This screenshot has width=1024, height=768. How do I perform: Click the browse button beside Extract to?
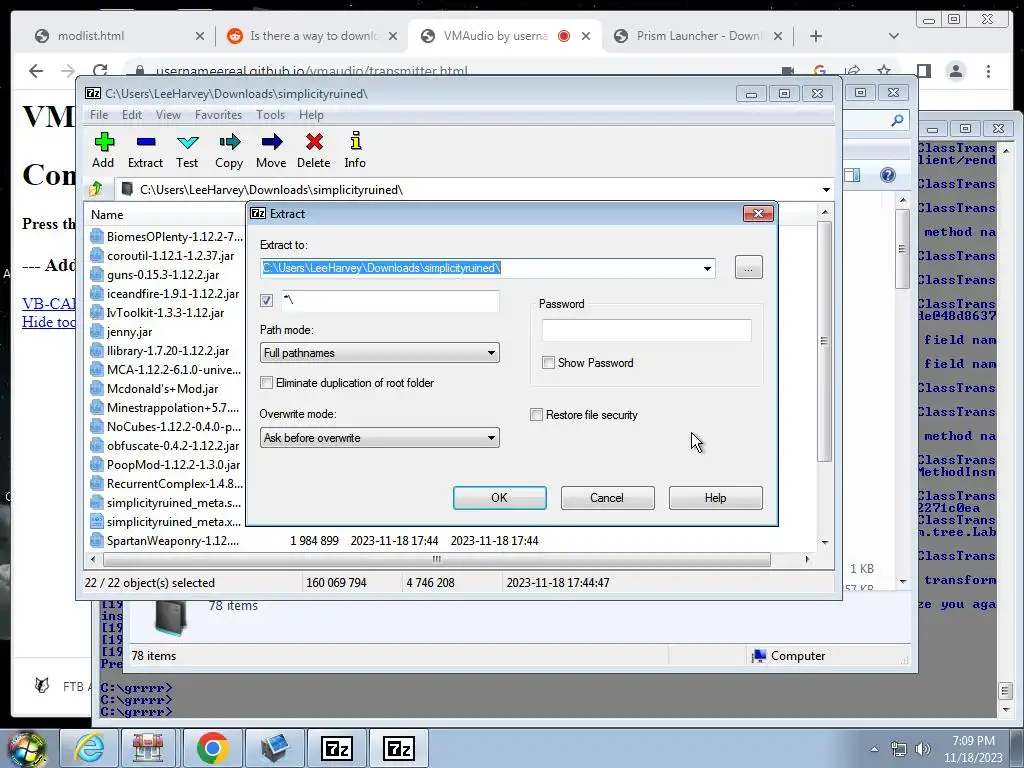tap(748, 268)
